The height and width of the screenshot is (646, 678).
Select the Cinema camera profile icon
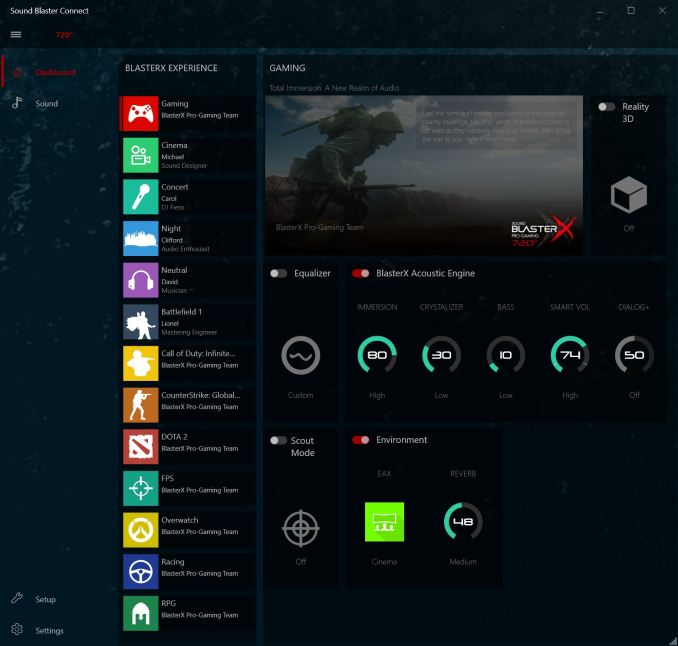(x=141, y=155)
